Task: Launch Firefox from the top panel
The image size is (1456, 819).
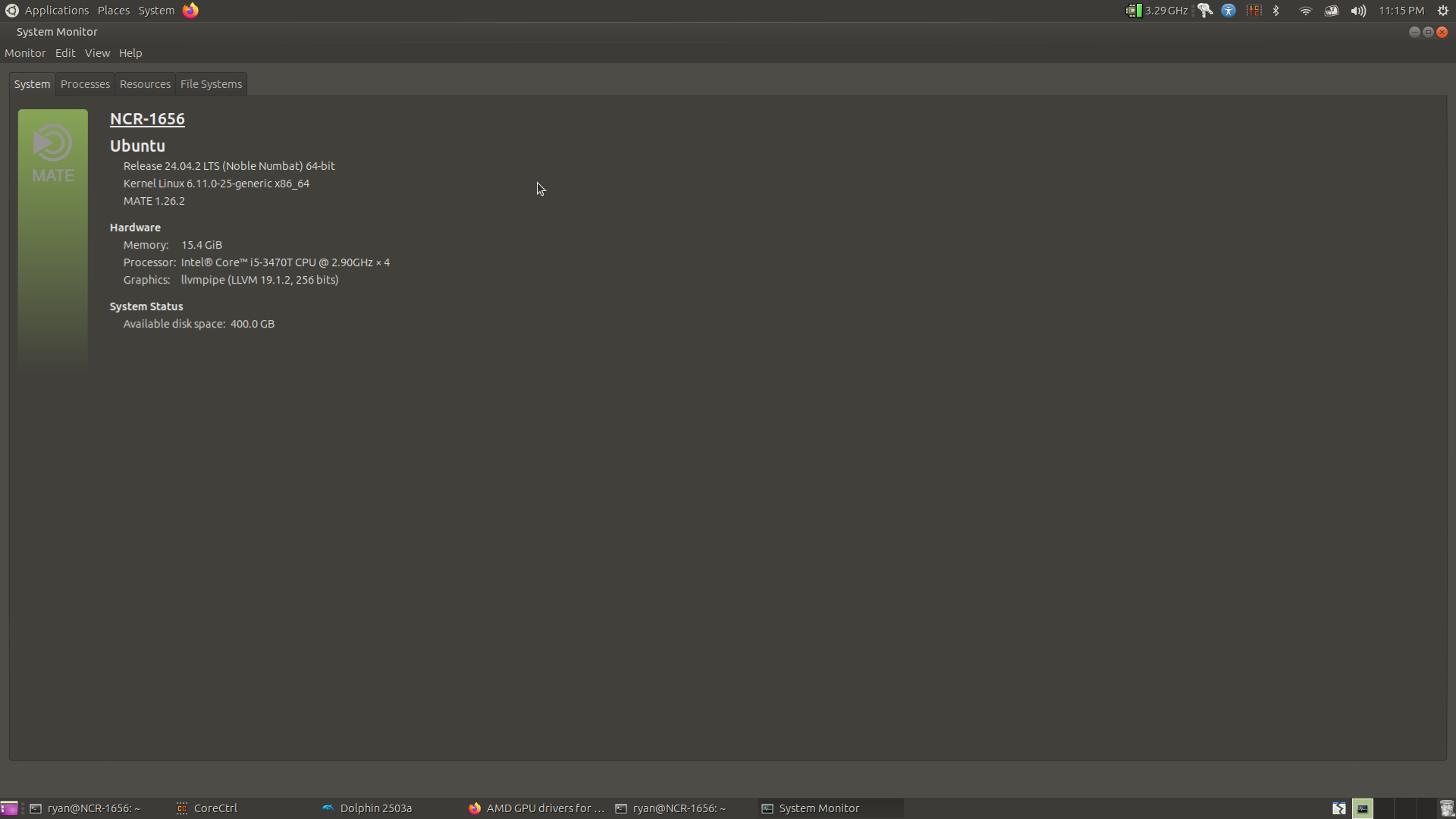Action: click(190, 11)
